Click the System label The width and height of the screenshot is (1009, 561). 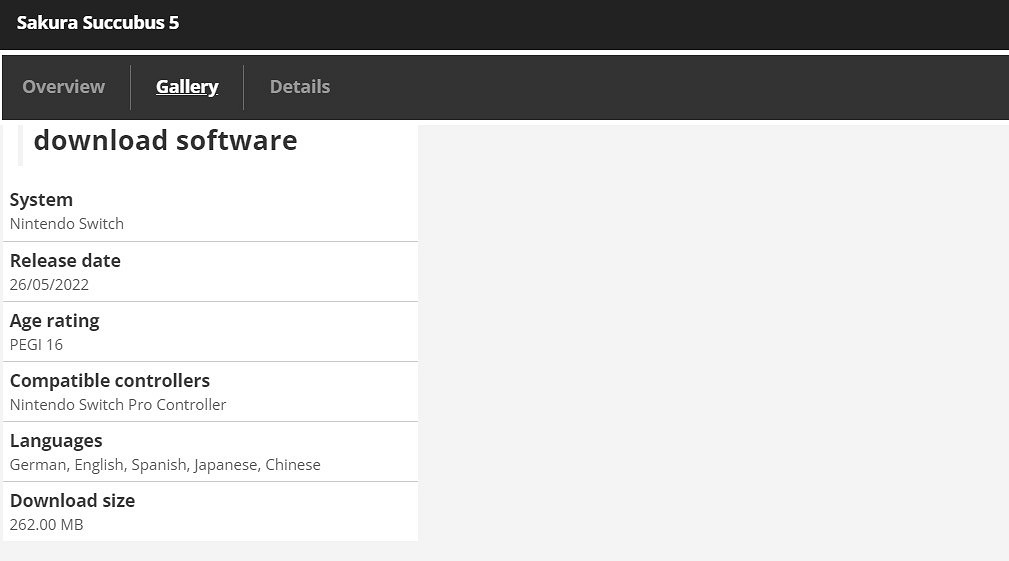[x=41, y=200]
